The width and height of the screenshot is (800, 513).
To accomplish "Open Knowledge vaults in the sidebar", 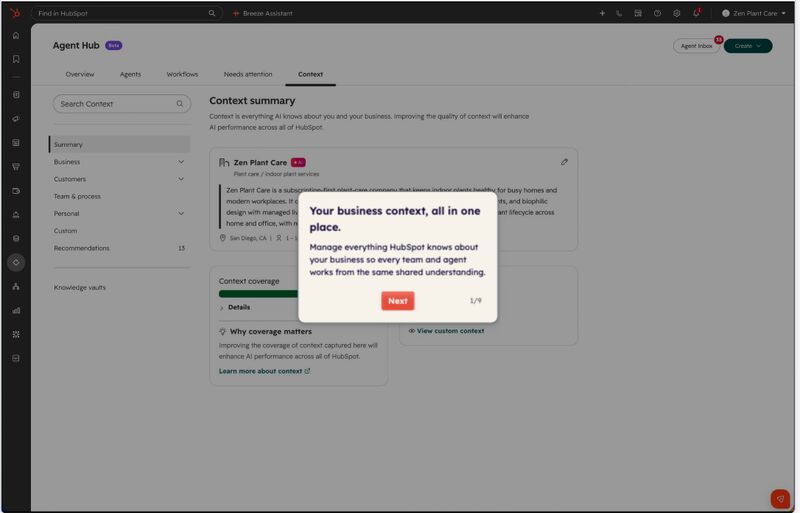I will 80,287.
